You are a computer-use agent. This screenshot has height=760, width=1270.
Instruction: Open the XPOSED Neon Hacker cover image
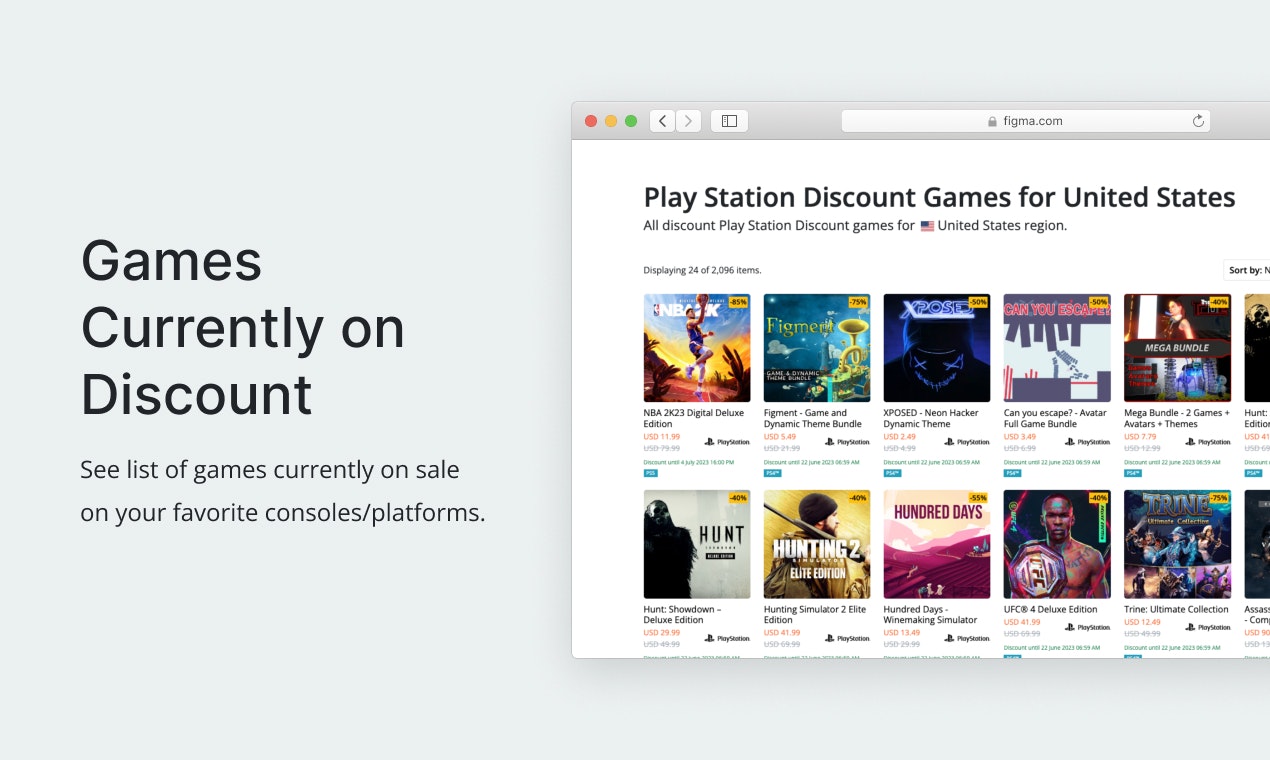937,348
